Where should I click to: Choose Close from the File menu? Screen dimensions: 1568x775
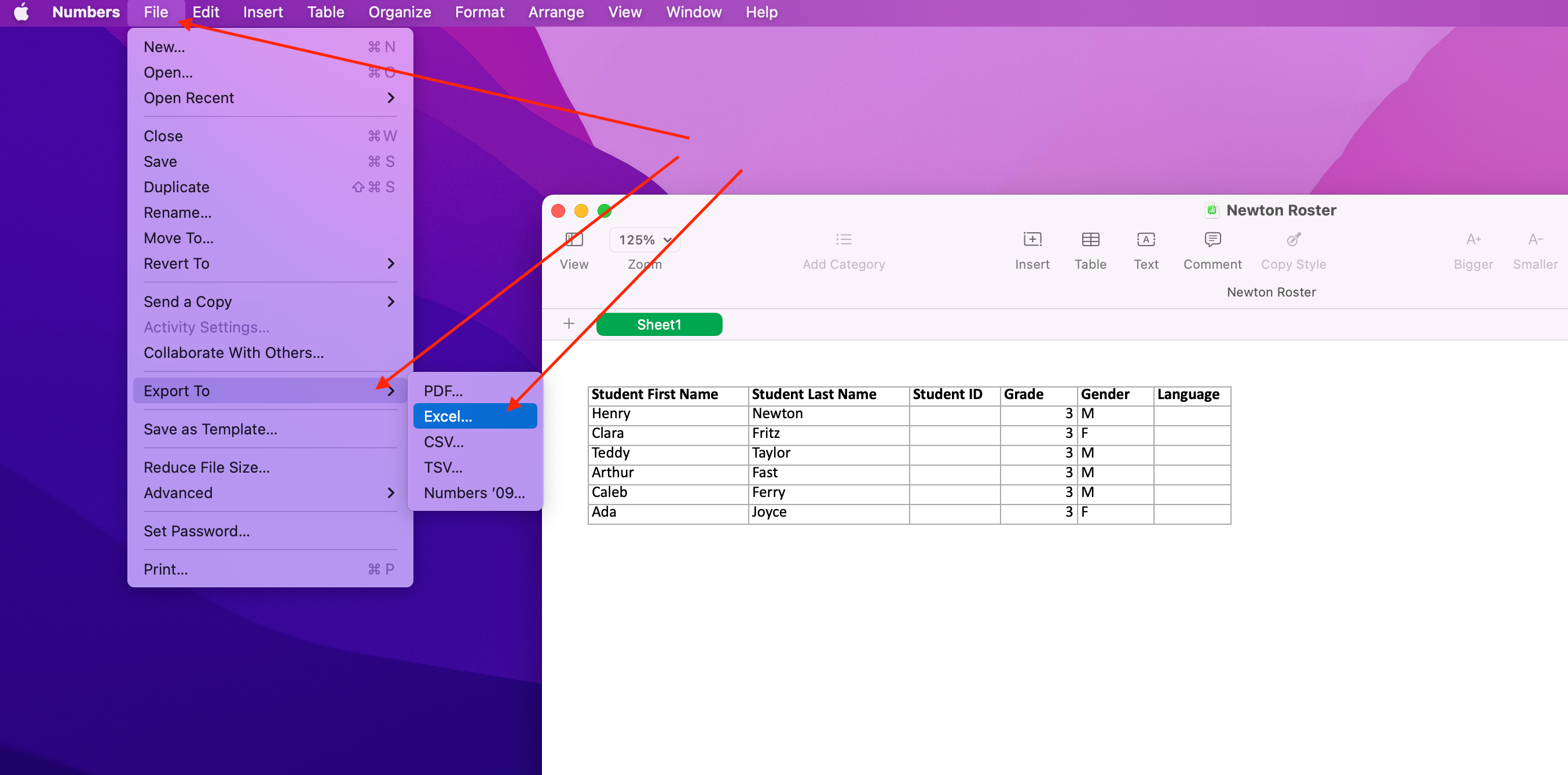tap(270, 136)
